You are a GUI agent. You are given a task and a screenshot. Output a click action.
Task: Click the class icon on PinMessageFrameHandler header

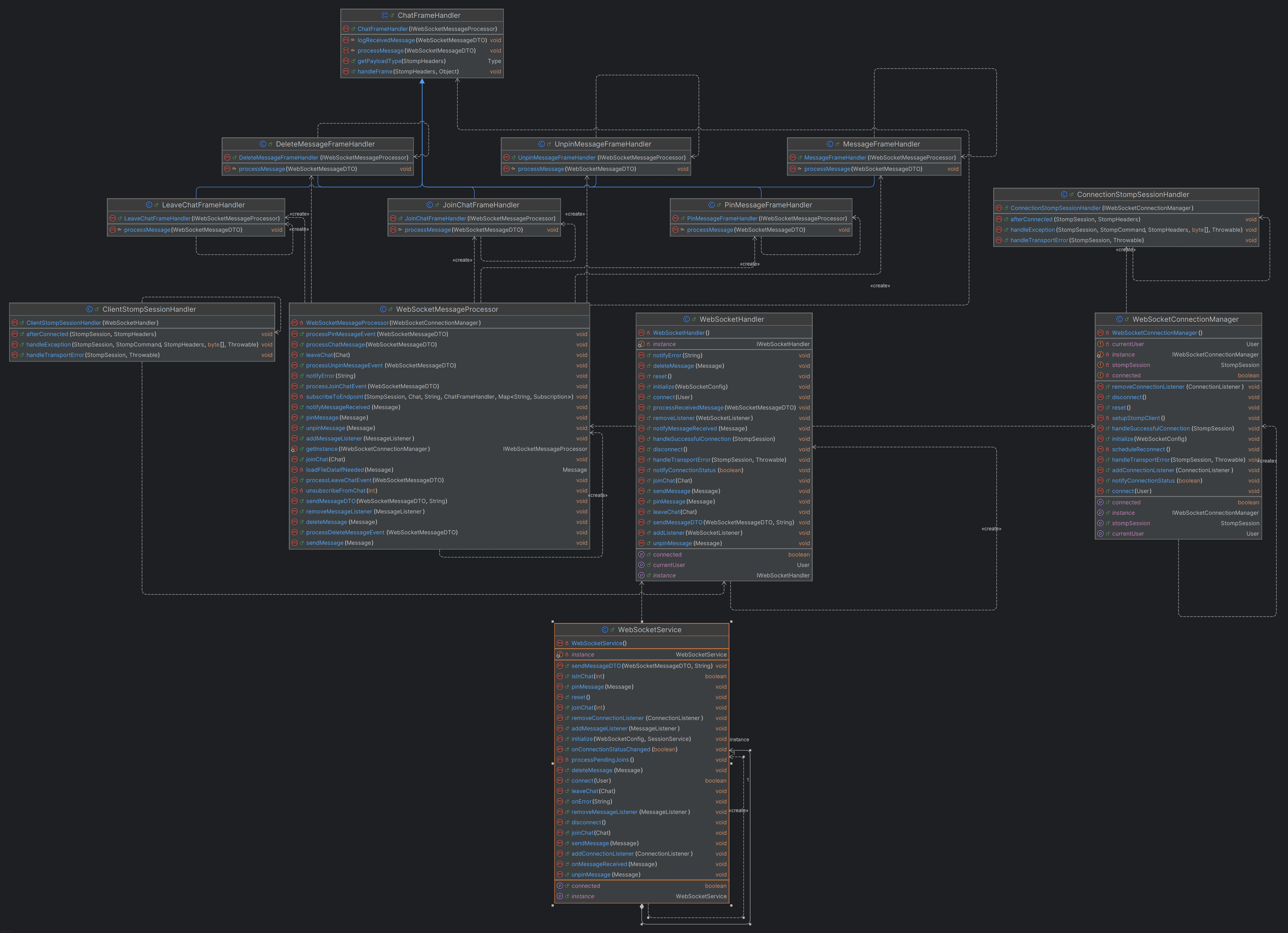[x=711, y=204]
